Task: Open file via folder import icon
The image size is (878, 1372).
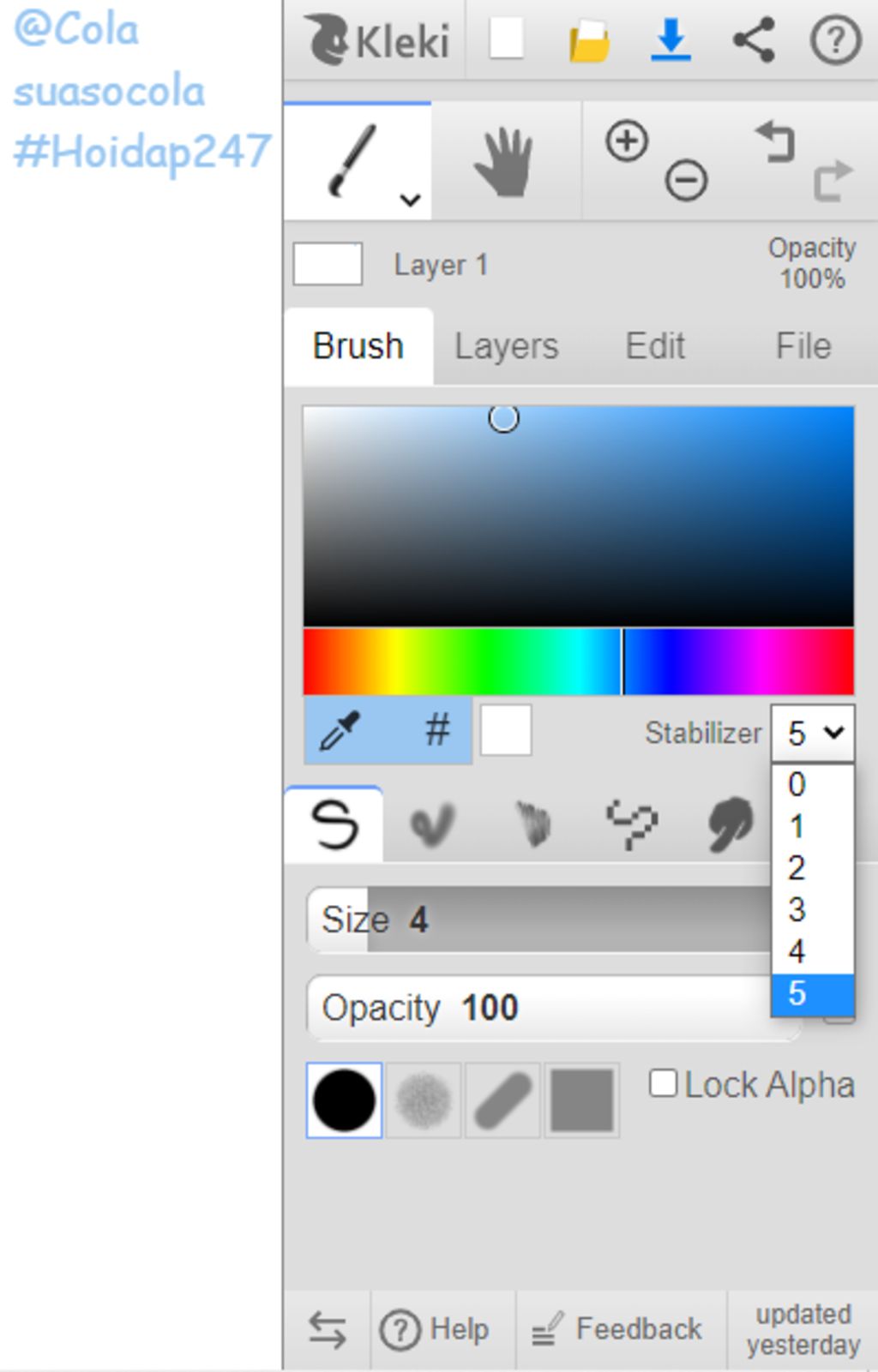Action: click(589, 41)
